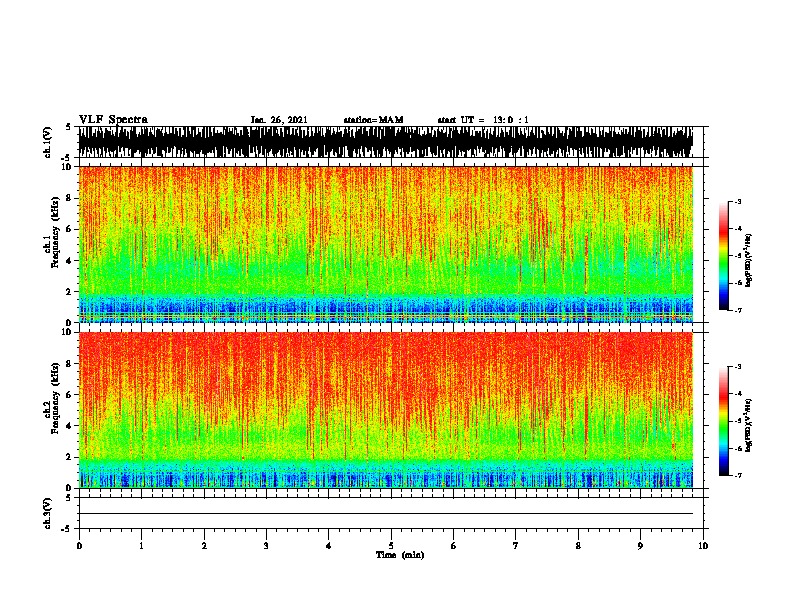The height and width of the screenshot is (612, 792).
Task: Click time axis tick label "6"
Action: (454, 546)
